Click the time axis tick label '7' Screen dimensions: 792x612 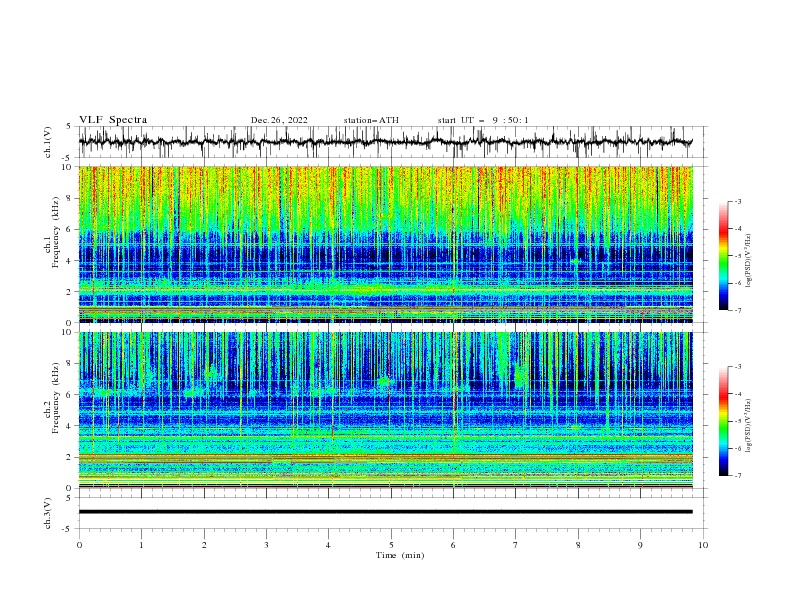coord(516,545)
